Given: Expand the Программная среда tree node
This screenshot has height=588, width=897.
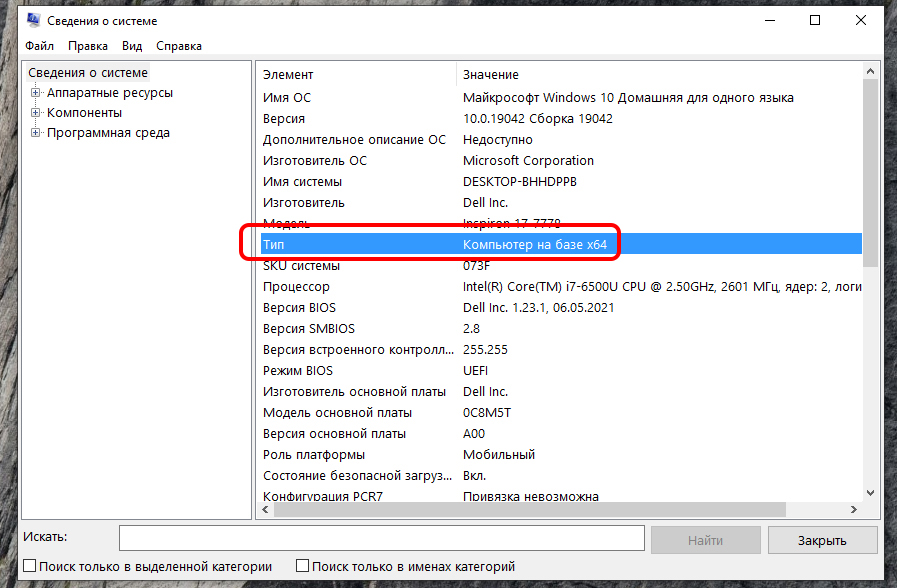Looking at the screenshot, I should pos(36,133).
